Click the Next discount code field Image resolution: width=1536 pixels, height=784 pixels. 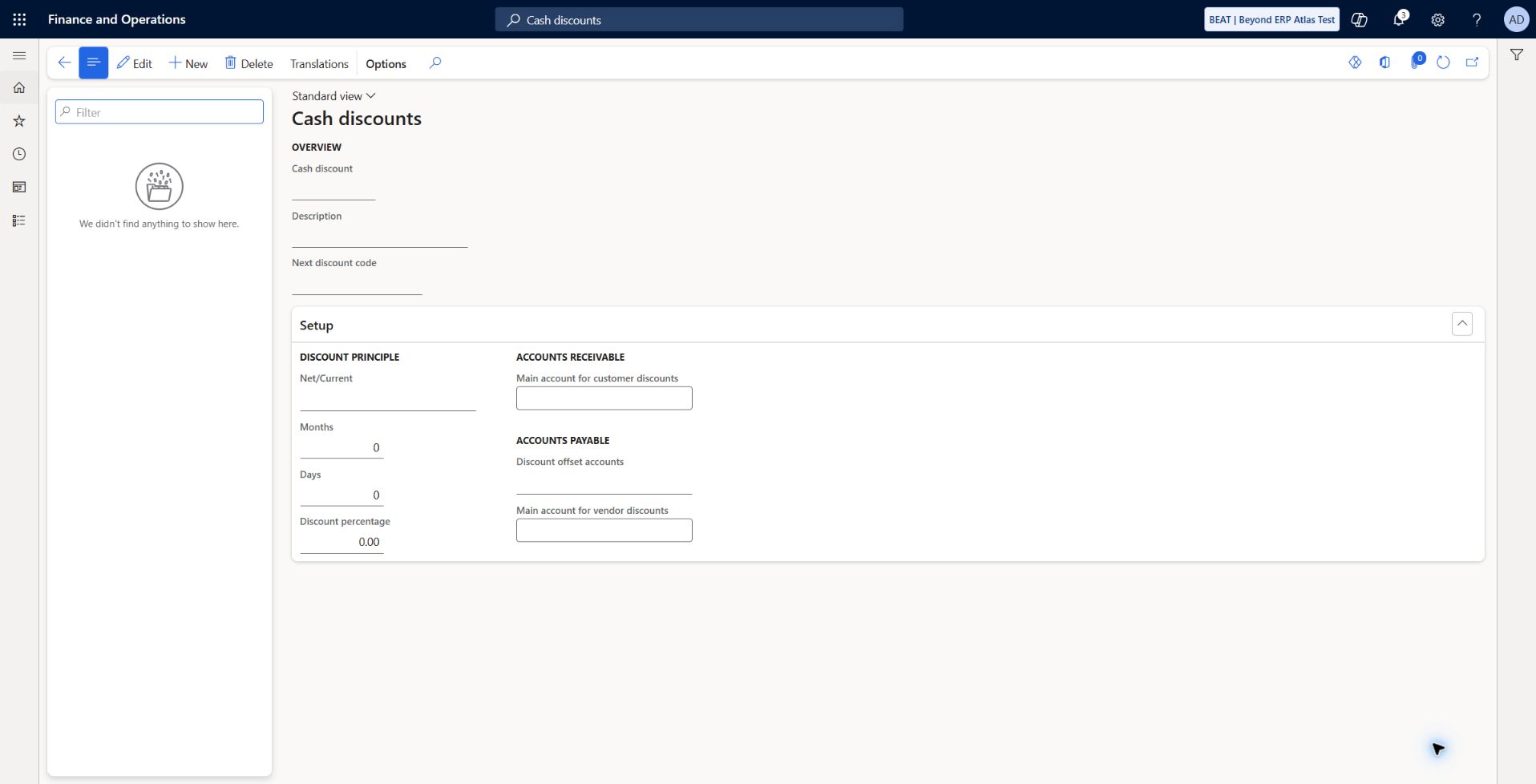point(357,284)
